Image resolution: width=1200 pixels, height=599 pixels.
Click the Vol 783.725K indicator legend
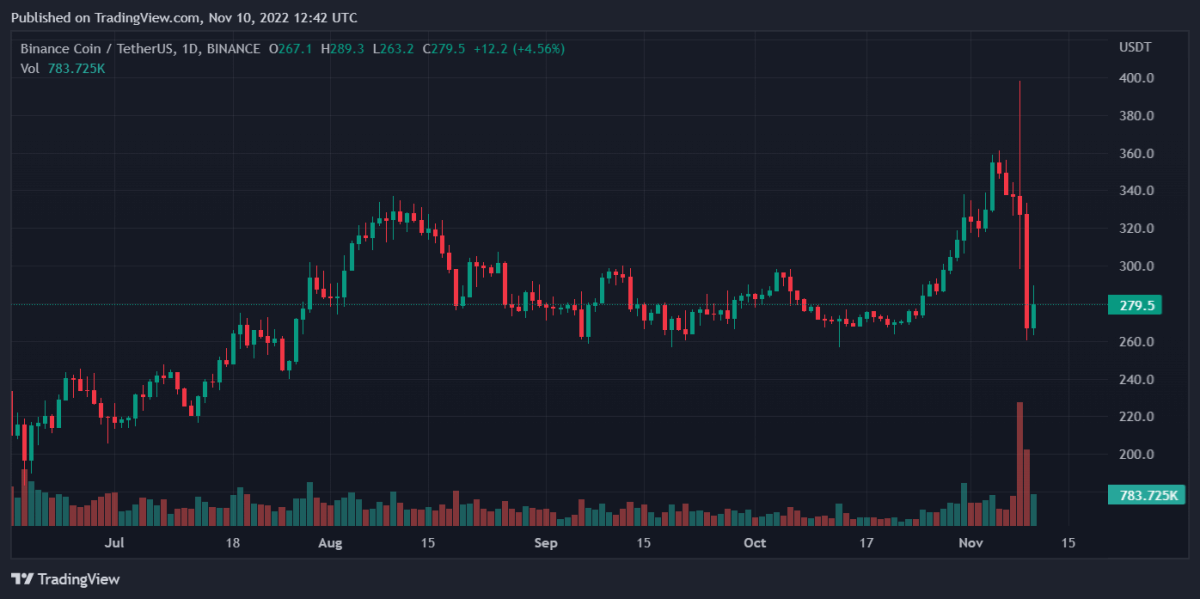coord(62,68)
